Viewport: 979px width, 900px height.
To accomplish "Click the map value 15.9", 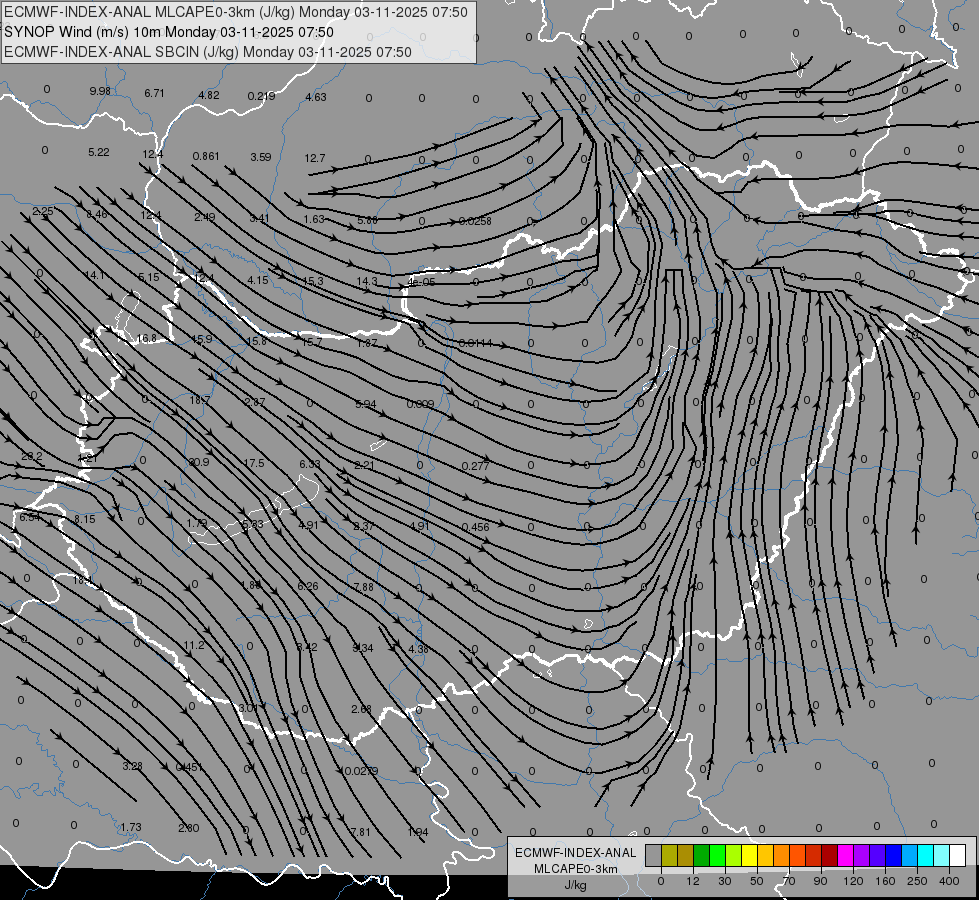I will pos(201,340).
